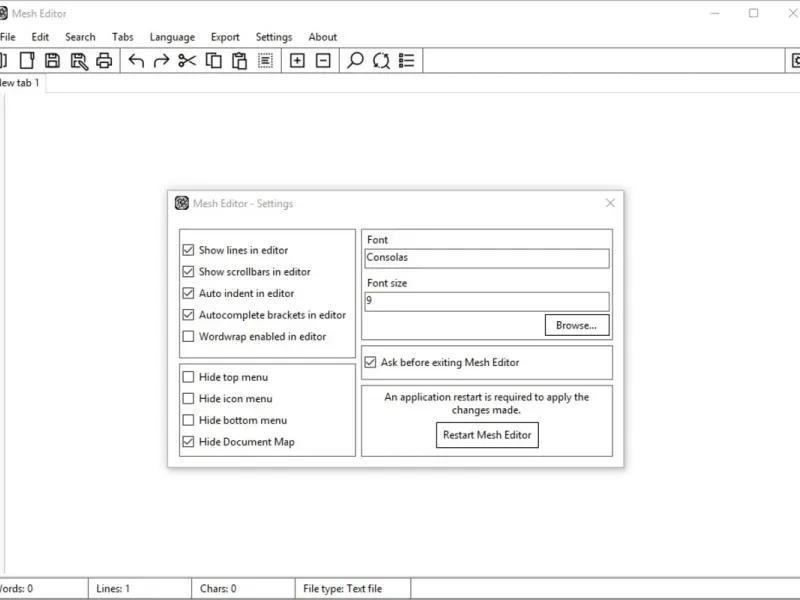This screenshot has height=600, width=800.
Task: Click the Redo arrow icon
Action: [x=161, y=61]
